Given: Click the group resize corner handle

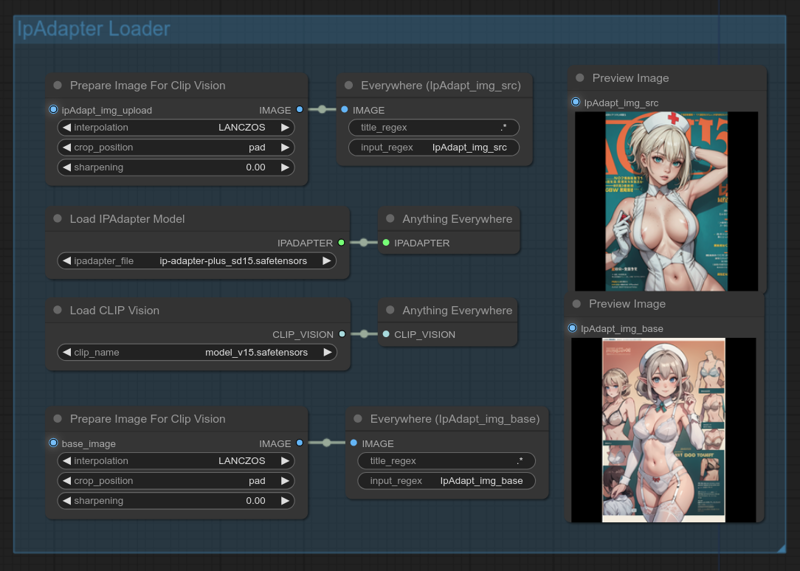Looking at the screenshot, I should point(781,548).
